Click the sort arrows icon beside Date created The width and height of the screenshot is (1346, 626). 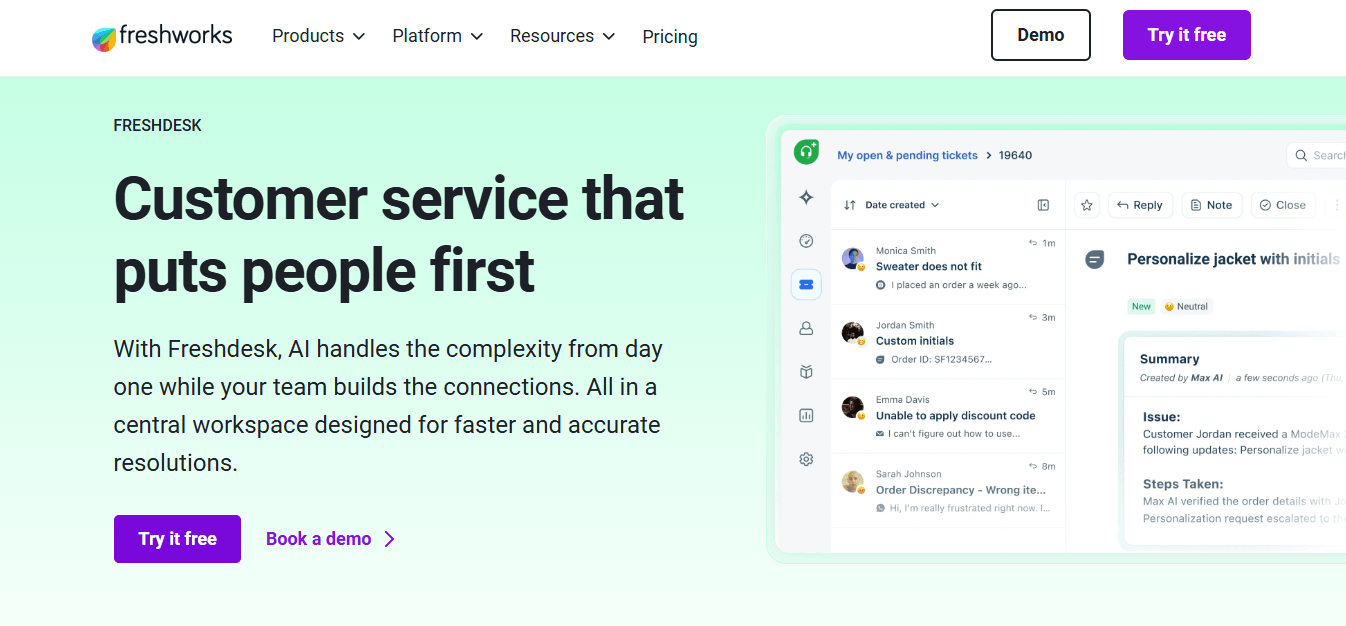(x=850, y=205)
